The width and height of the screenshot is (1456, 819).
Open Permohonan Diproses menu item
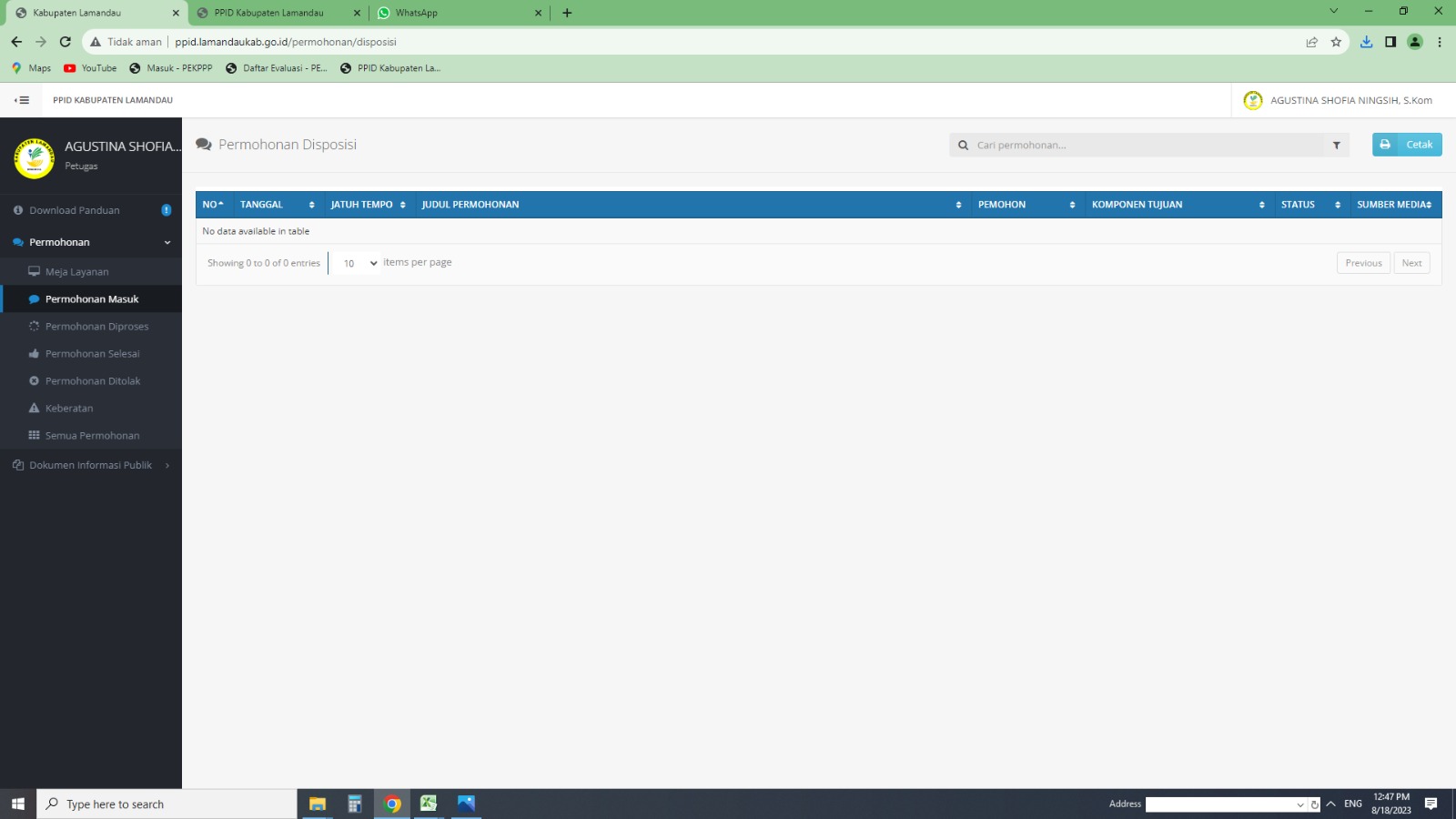91,326
